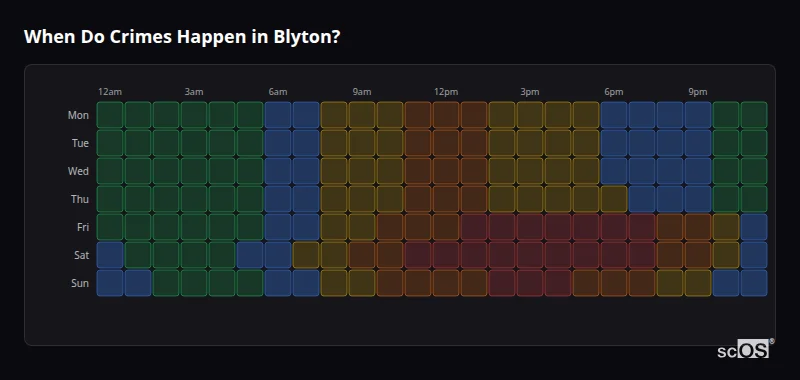Click the Sat 6am blue cell
The image size is (800, 380).
click(278, 255)
